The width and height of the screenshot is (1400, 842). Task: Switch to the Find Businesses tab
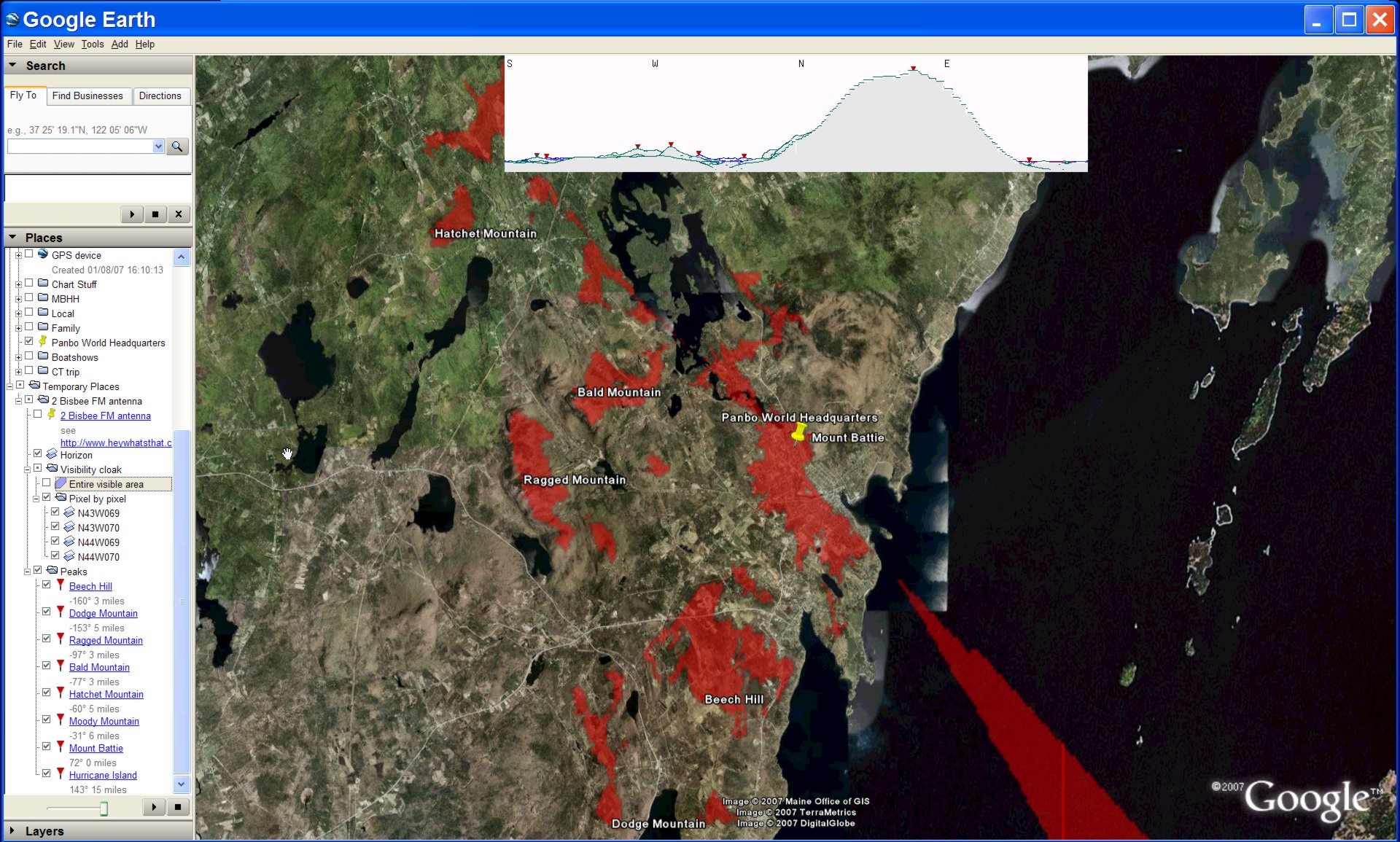[x=87, y=96]
